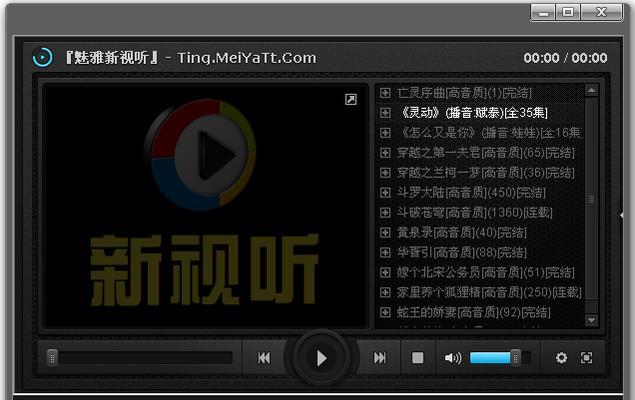Image resolution: width=635 pixels, height=400 pixels.
Task: Click the playlist scrollbar down arrow
Action: [591, 320]
